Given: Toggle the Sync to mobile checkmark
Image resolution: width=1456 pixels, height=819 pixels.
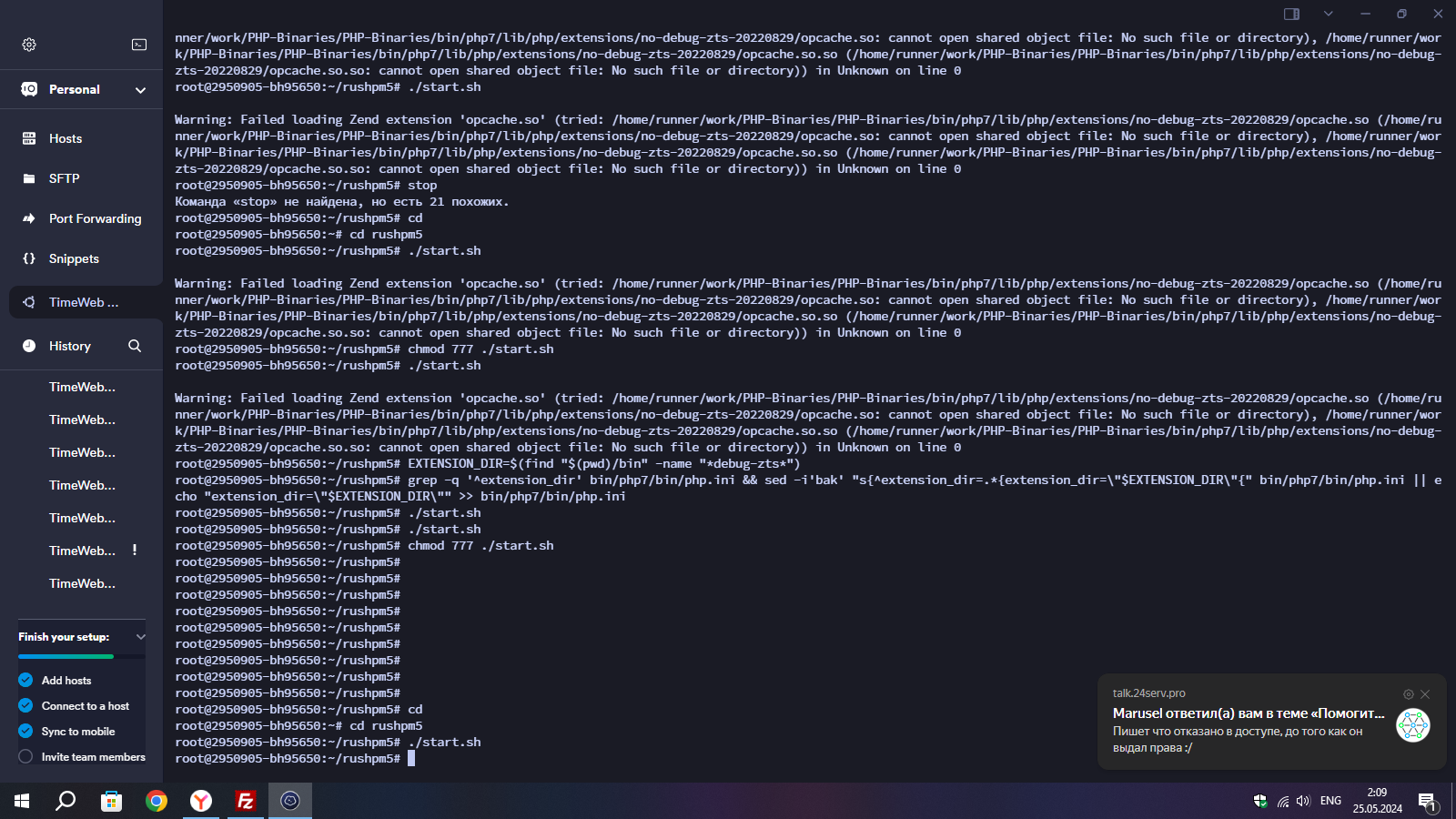Looking at the screenshot, I should [25, 731].
